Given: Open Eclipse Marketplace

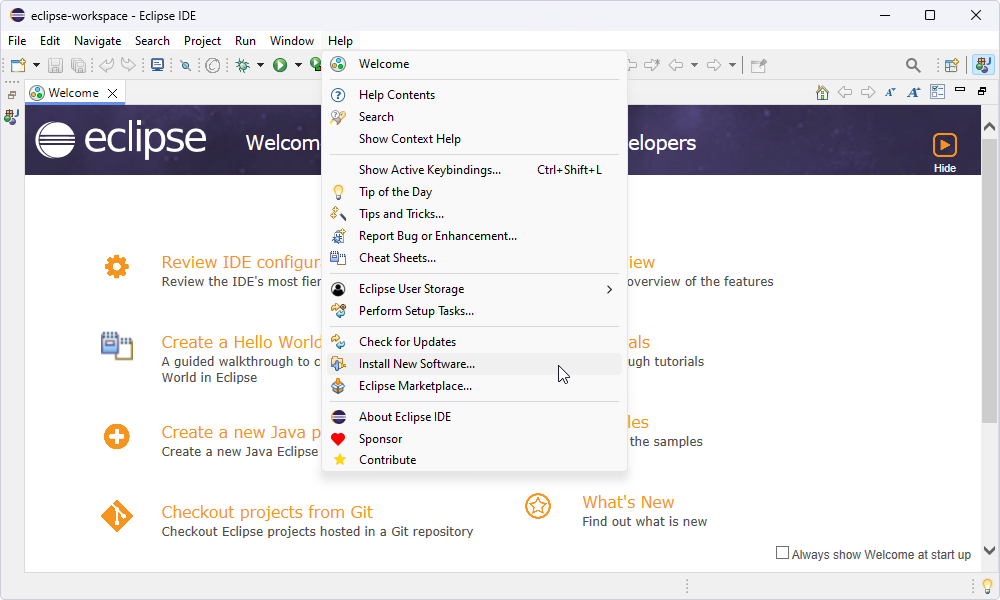Looking at the screenshot, I should (474, 386).
